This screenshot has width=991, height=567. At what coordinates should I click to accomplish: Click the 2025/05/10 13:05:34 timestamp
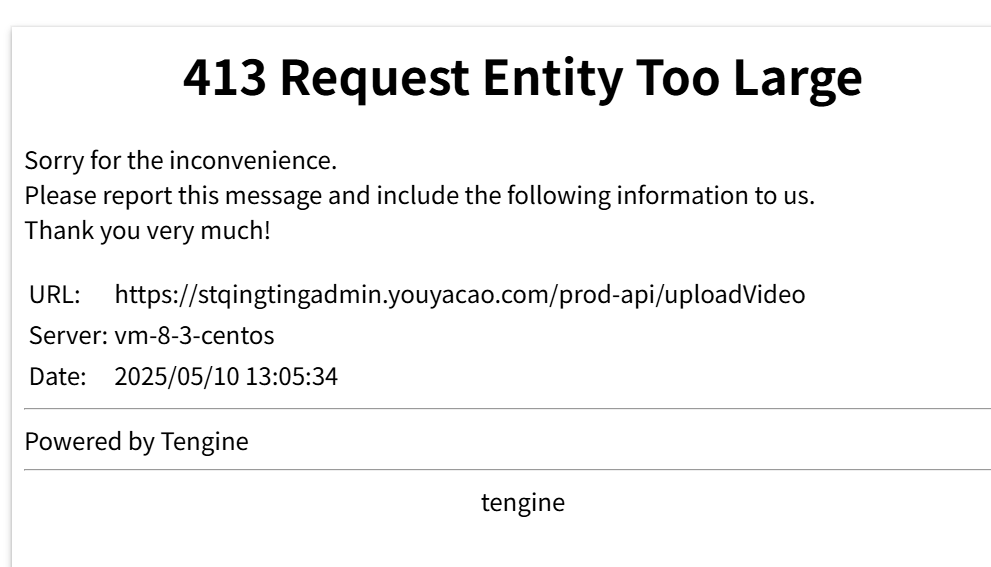(226, 377)
